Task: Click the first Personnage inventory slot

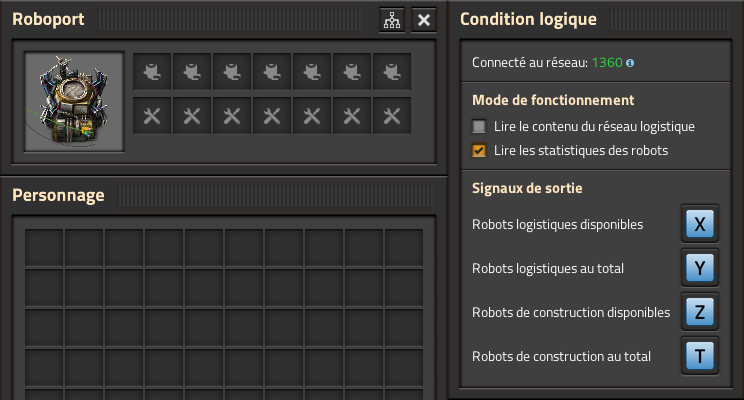Action: pos(44,248)
